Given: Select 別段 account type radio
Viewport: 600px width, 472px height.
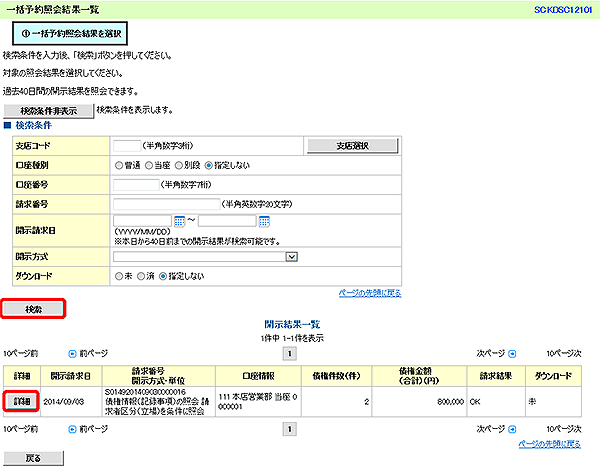Looking at the screenshot, I should (x=179, y=165).
